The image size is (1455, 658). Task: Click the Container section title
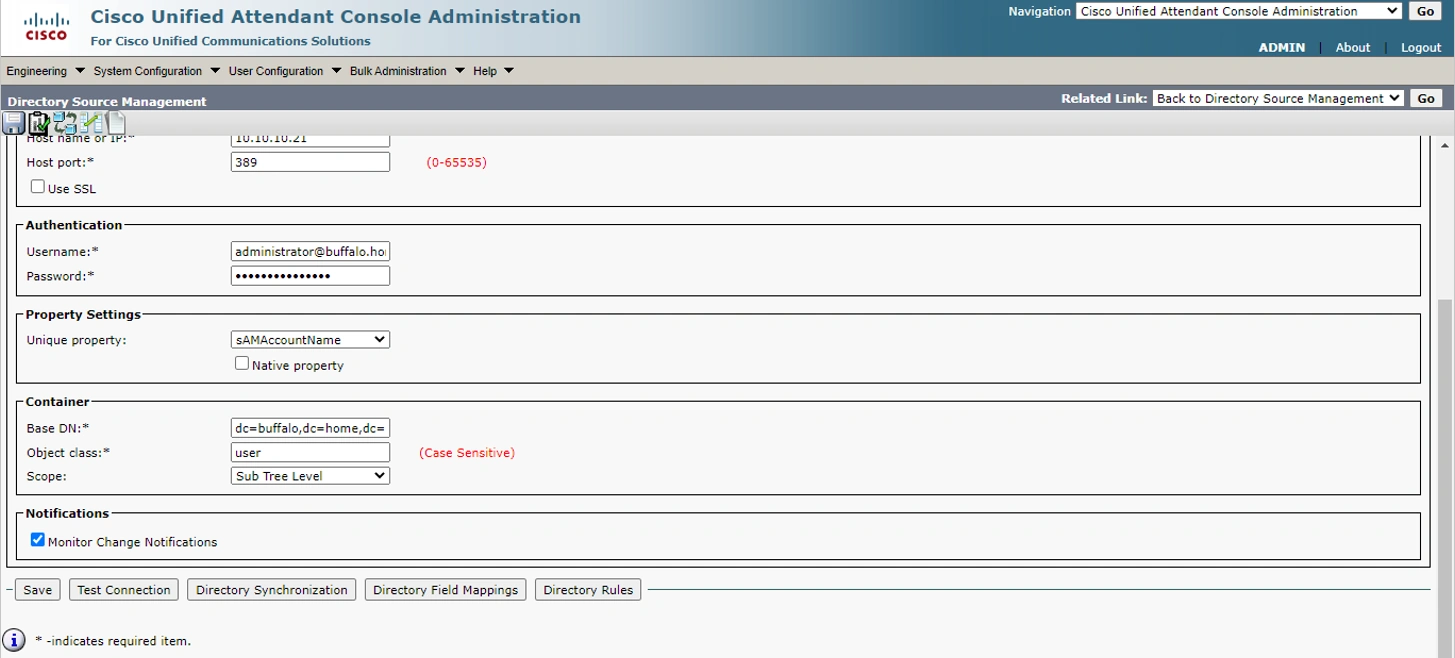[57, 401]
